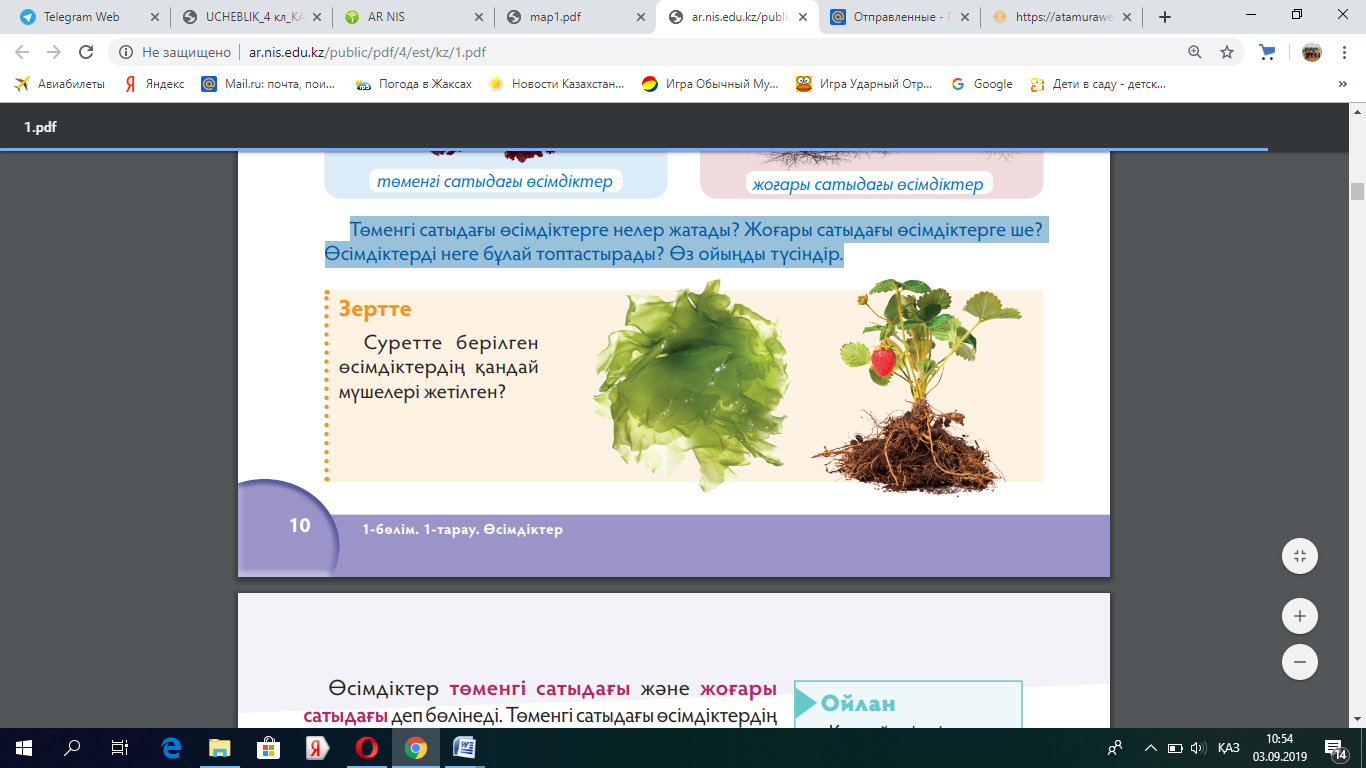Open the volume control in the system tray
The width and height of the screenshot is (1366, 768).
(x=1197, y=748)
